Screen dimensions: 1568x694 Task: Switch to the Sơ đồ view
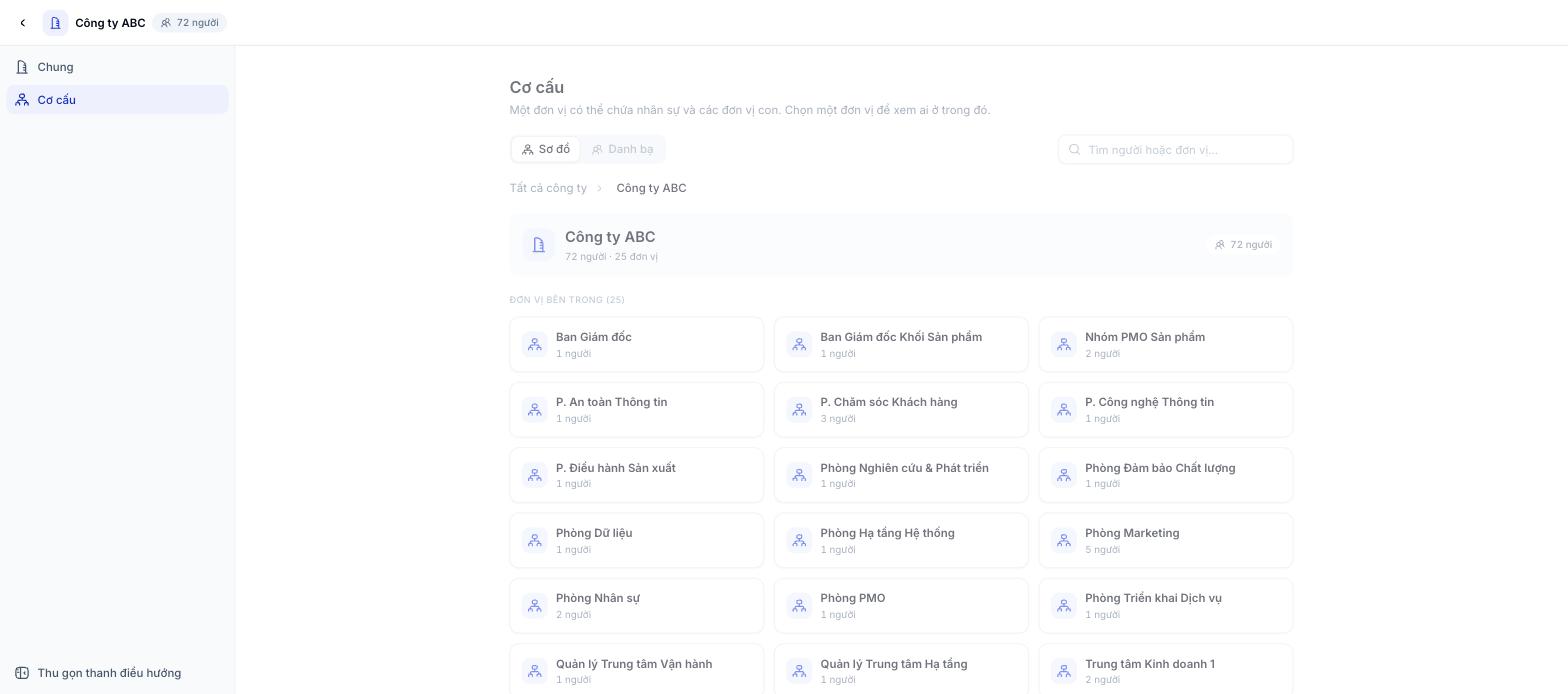(546, 150)
